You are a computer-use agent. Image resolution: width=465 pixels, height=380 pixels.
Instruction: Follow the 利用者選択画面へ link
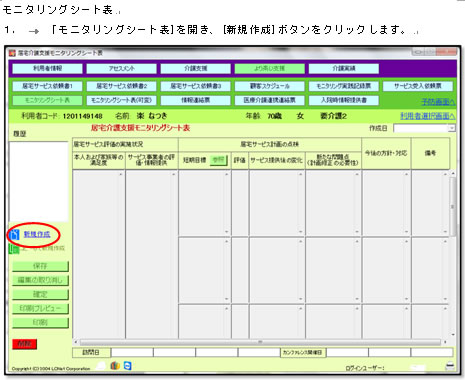pos(428,116)
